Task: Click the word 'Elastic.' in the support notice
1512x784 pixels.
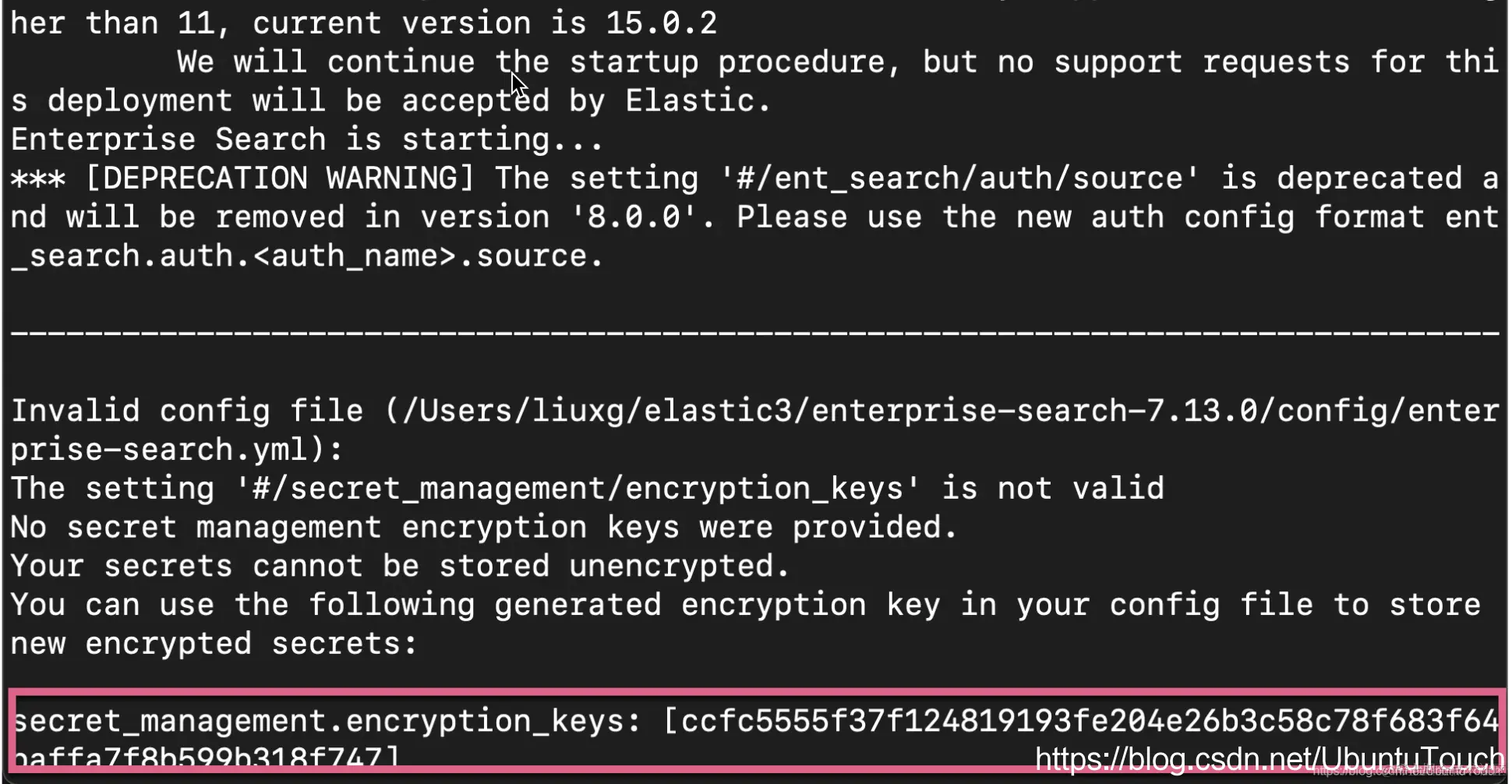Action: pos(698,101)
